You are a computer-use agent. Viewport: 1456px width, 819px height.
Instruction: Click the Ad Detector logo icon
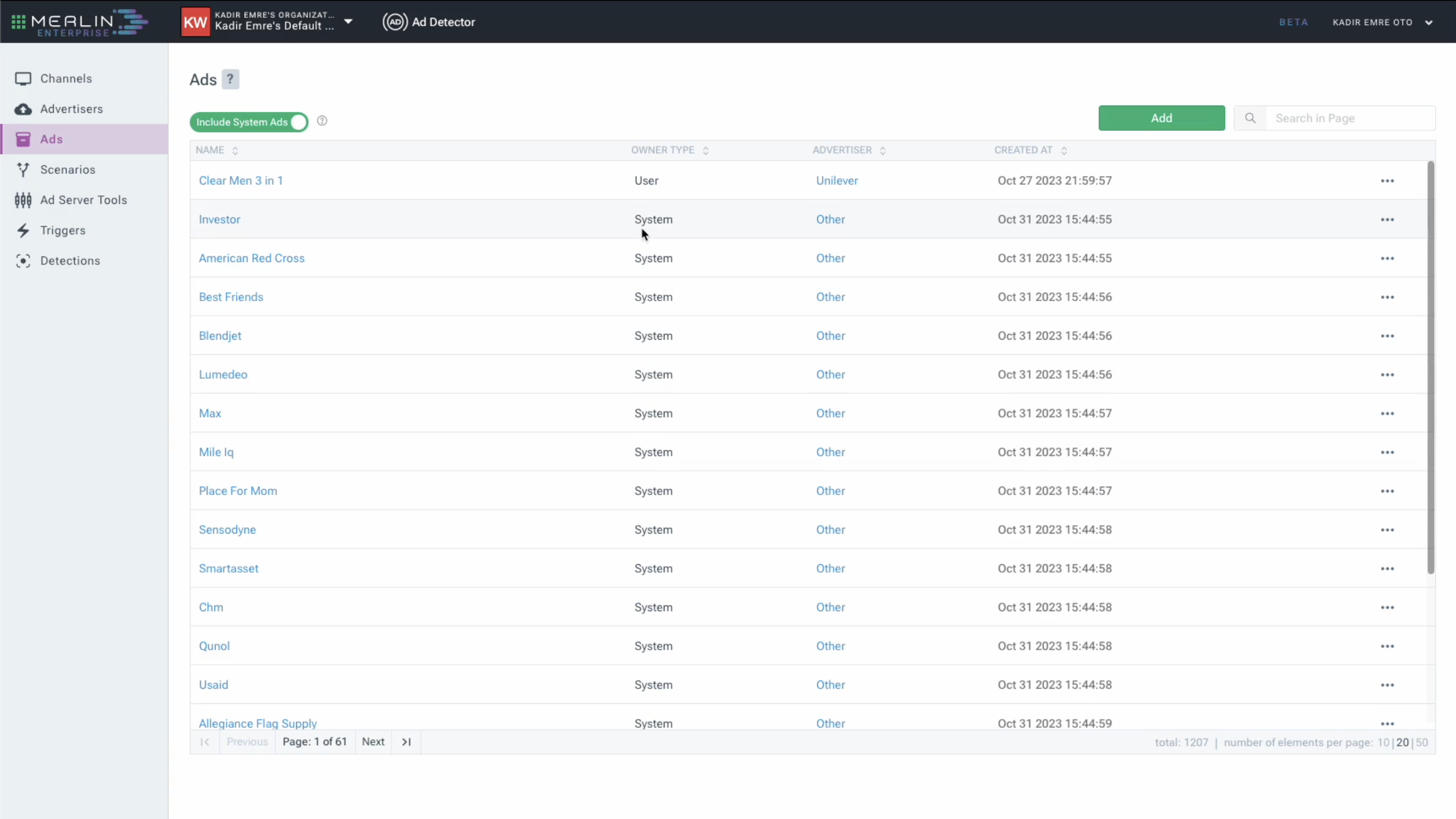click(x=394, y=22)
